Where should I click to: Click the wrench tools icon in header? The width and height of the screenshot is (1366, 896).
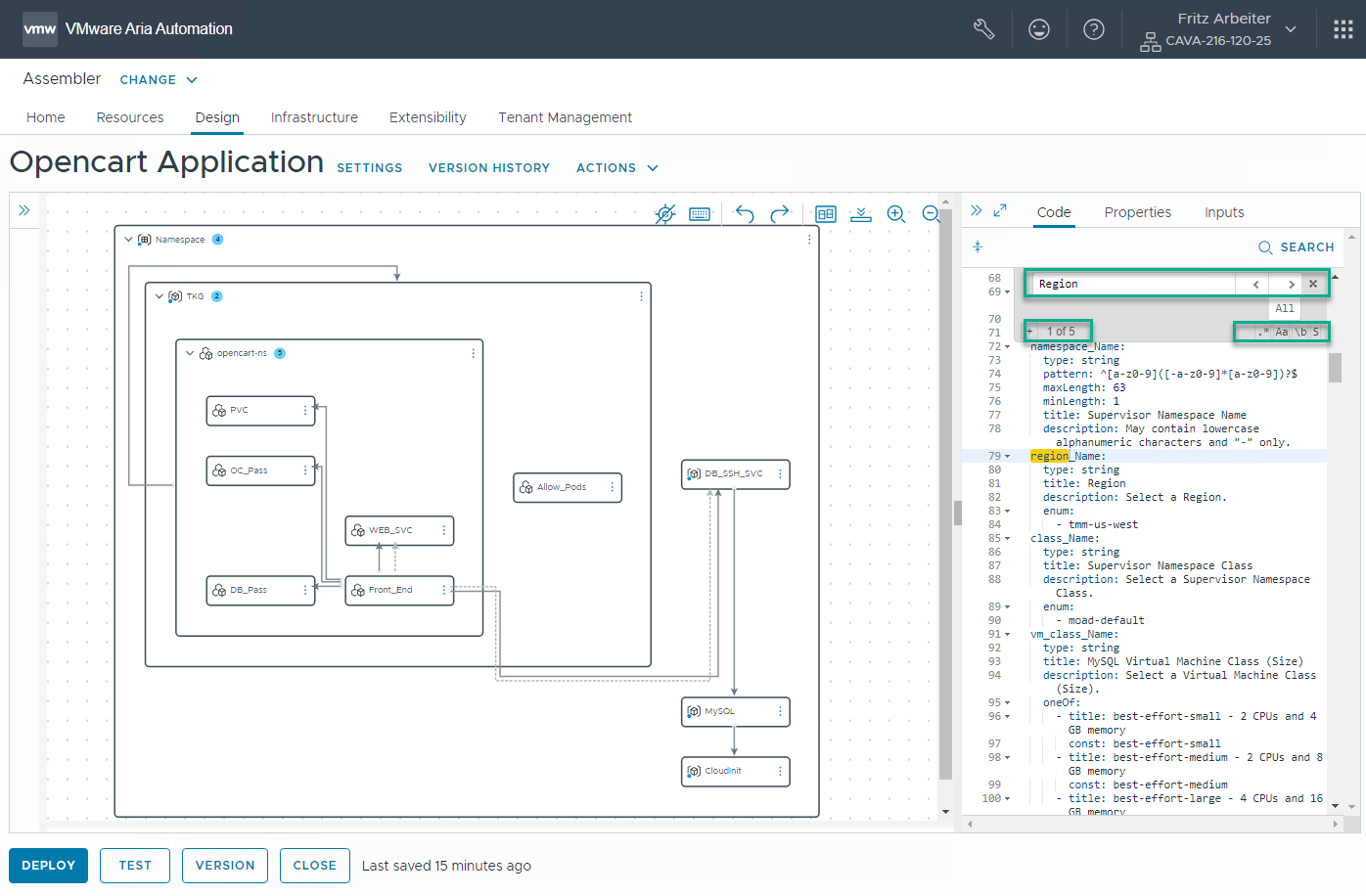click(984, 29)
